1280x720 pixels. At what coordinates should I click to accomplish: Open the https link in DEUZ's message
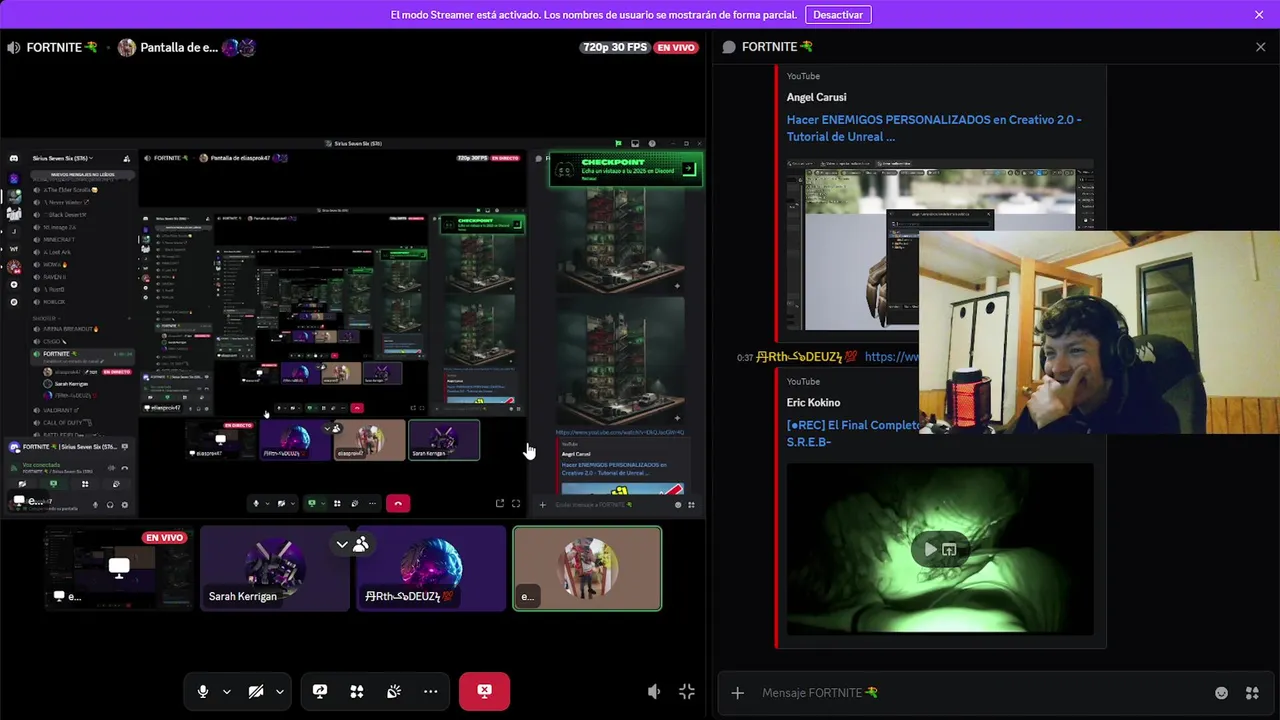coord(891,357)
